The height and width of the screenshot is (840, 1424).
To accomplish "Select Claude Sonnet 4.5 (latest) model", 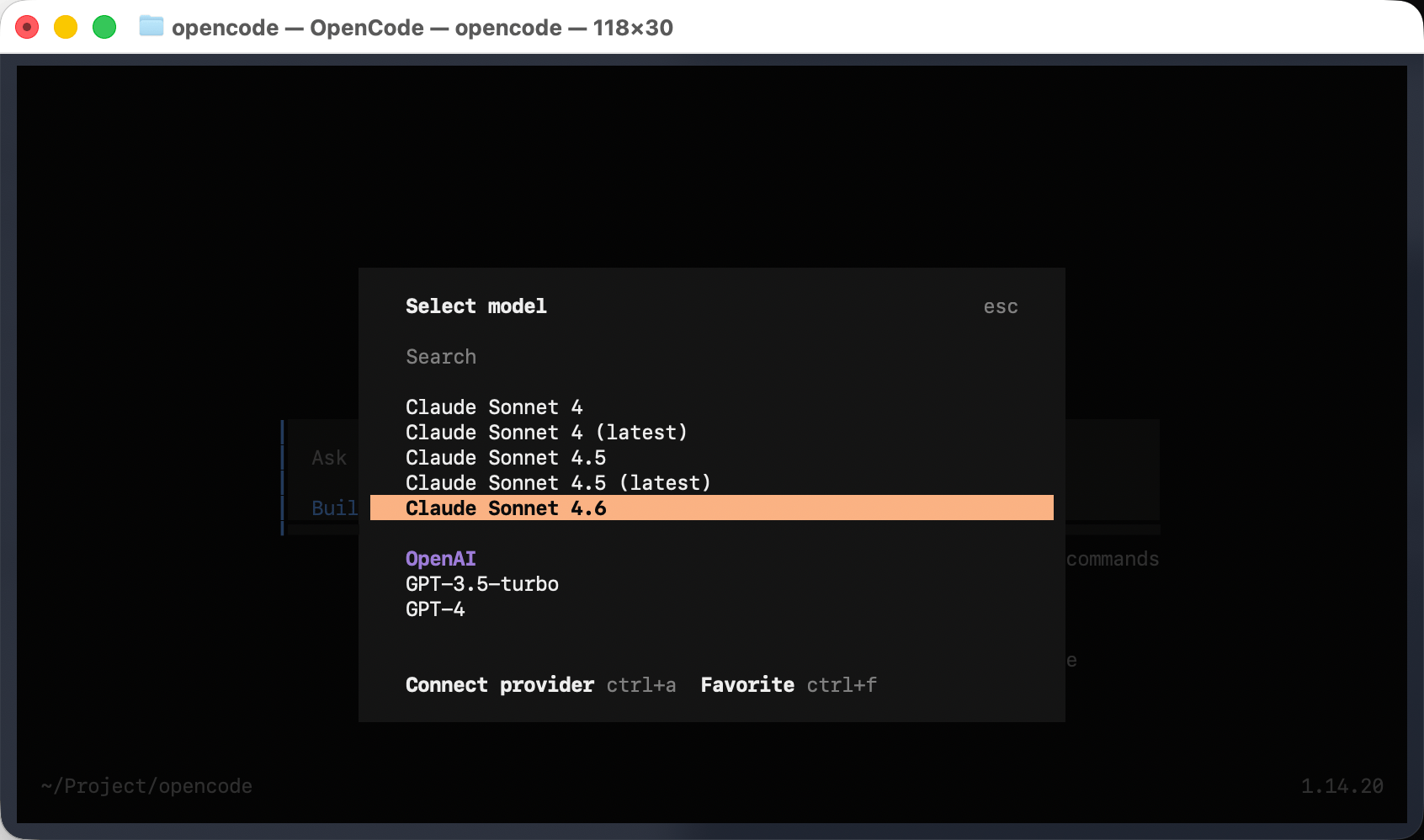I will tap(712, 483).
